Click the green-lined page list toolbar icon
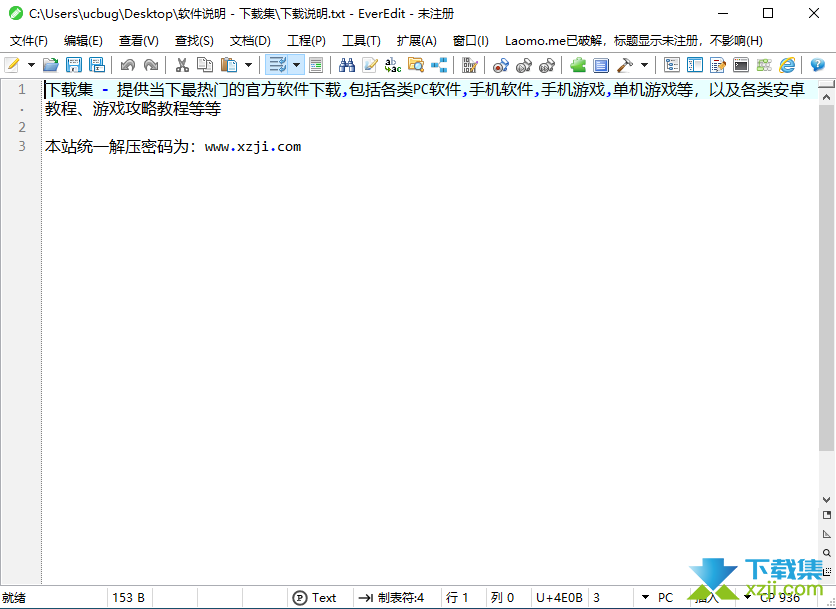 tap(316, 65)
